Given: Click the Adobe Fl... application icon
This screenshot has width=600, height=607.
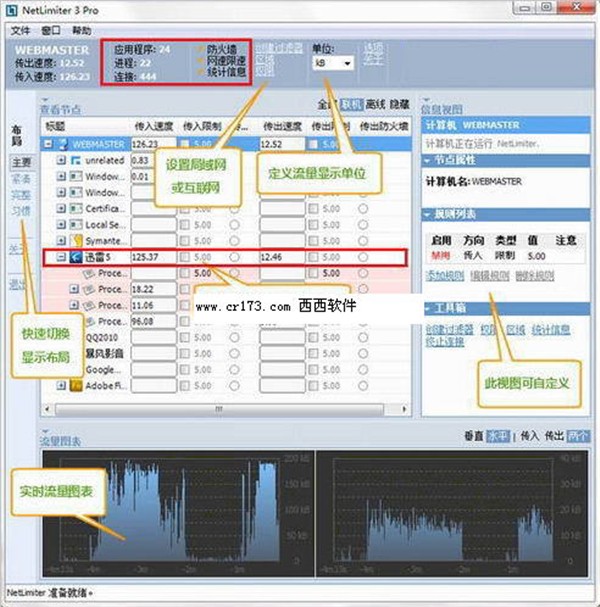Looking at the screenshot, I should pyautogui.click(x=76, y=386).
